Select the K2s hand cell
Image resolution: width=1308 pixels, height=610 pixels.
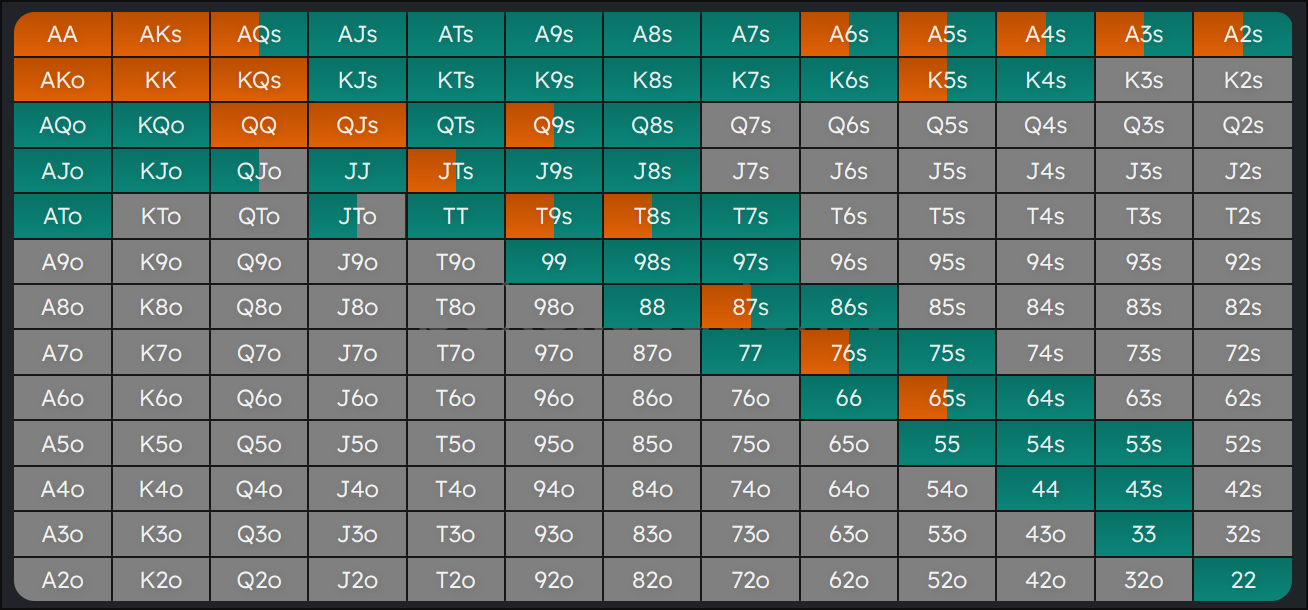1243,81
